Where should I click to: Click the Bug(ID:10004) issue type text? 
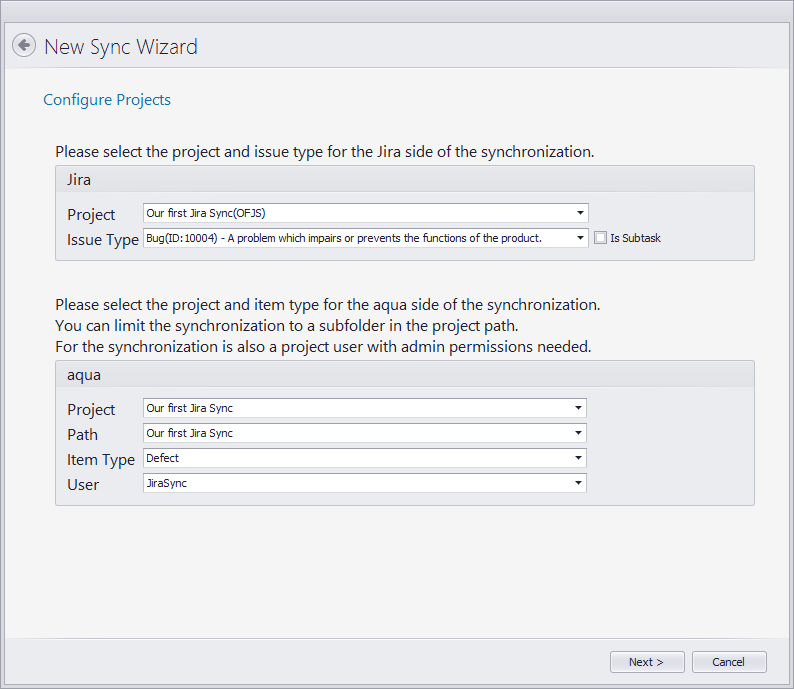(343, 238)
